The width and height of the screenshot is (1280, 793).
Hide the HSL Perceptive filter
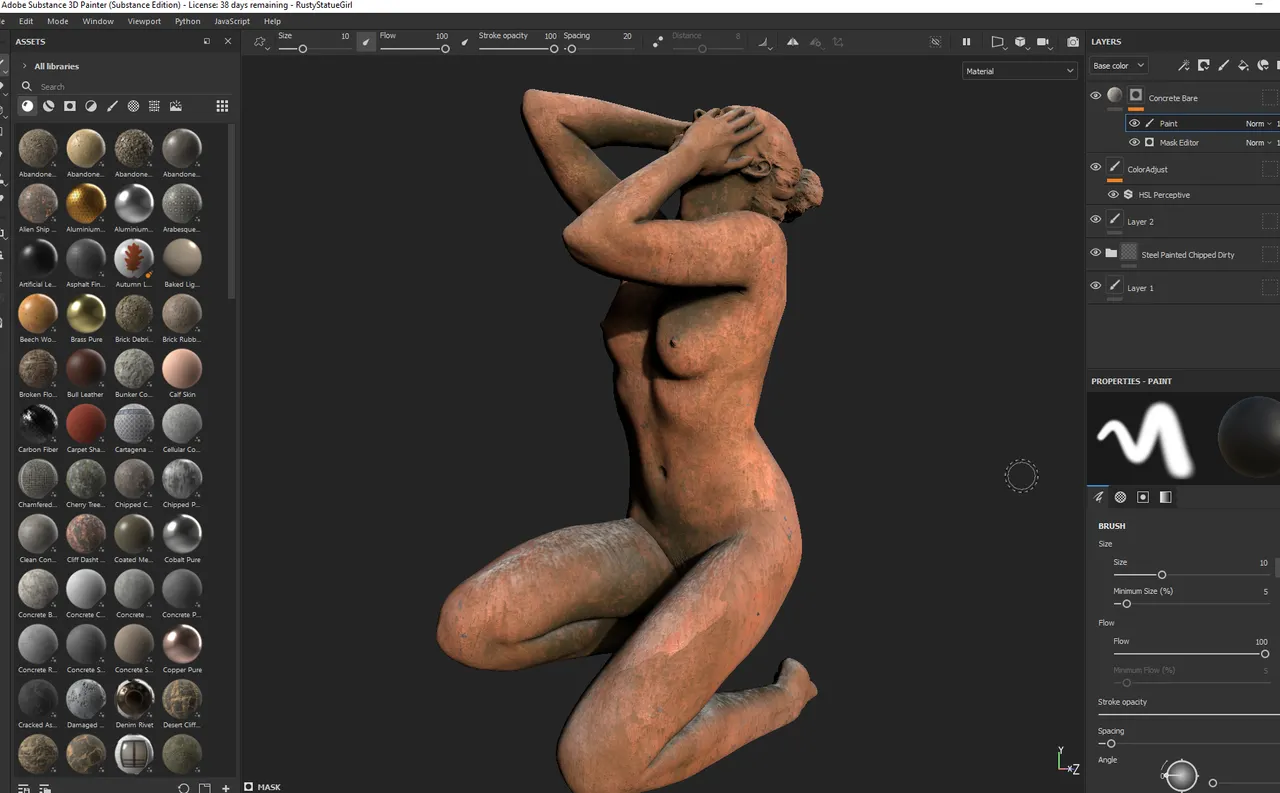[x=1113, y=194]
